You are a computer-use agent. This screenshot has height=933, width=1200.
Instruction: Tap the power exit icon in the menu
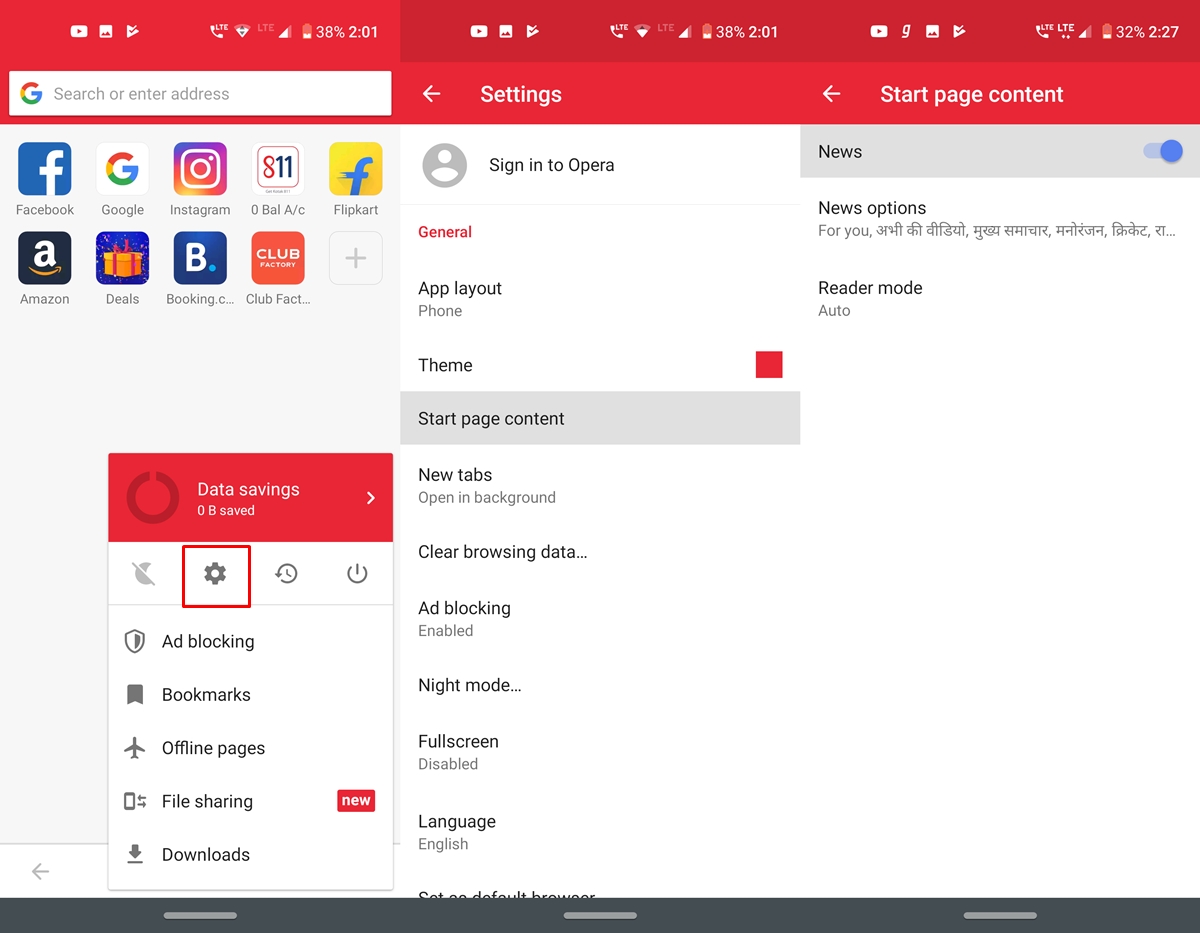tap(357, 574)
